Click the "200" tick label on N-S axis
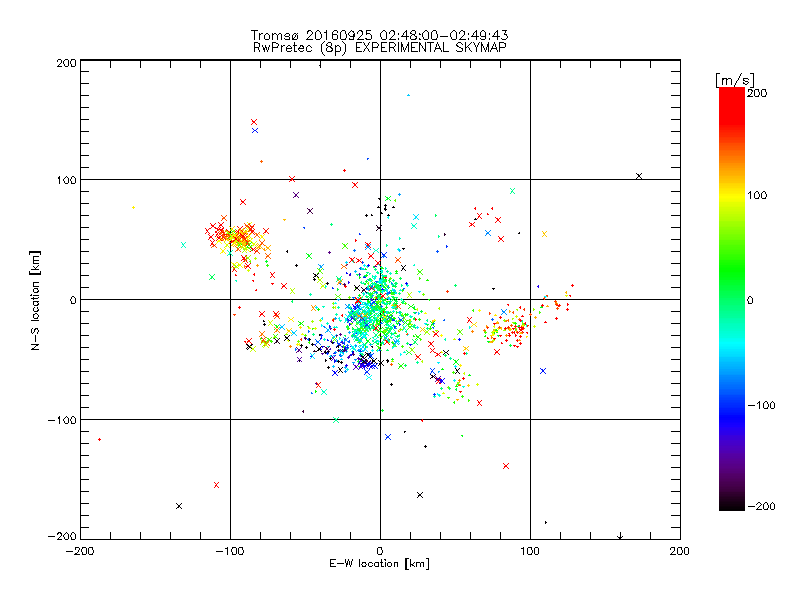Image resolution: width=800 pixels, height=600 pixels. 66,63
